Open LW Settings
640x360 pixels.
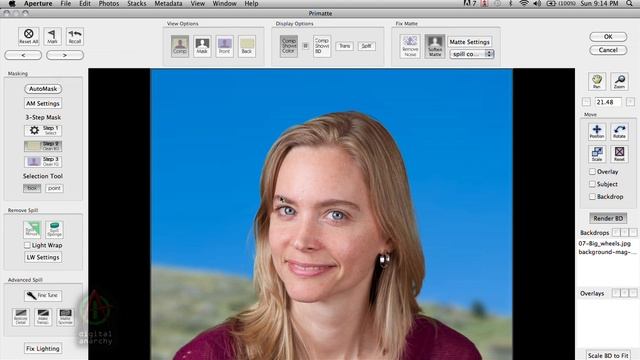pyautogui.click(x=43, y=258)
